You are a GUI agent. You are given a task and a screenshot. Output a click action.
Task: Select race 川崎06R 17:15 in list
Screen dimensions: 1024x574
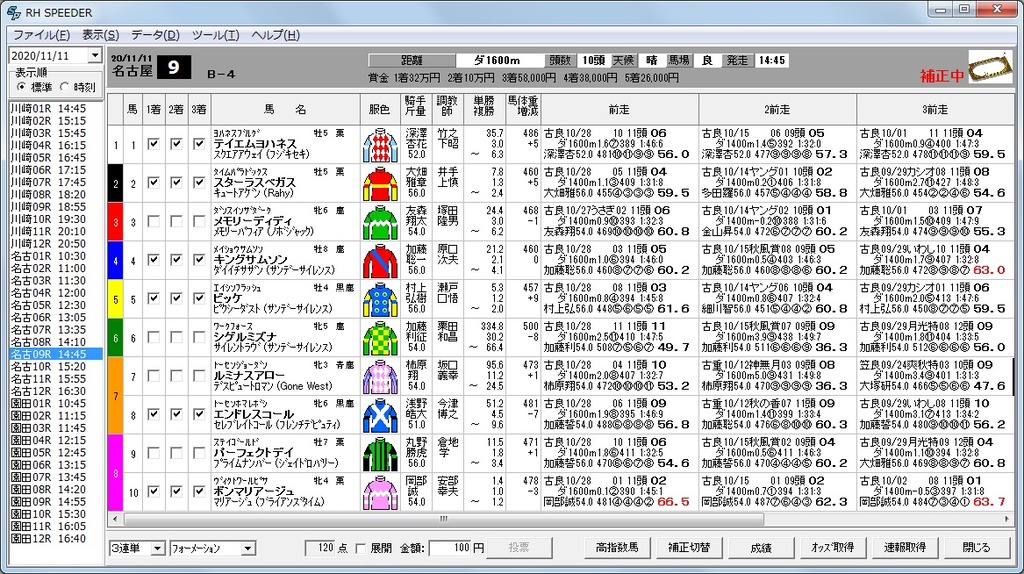coord(56,170)
